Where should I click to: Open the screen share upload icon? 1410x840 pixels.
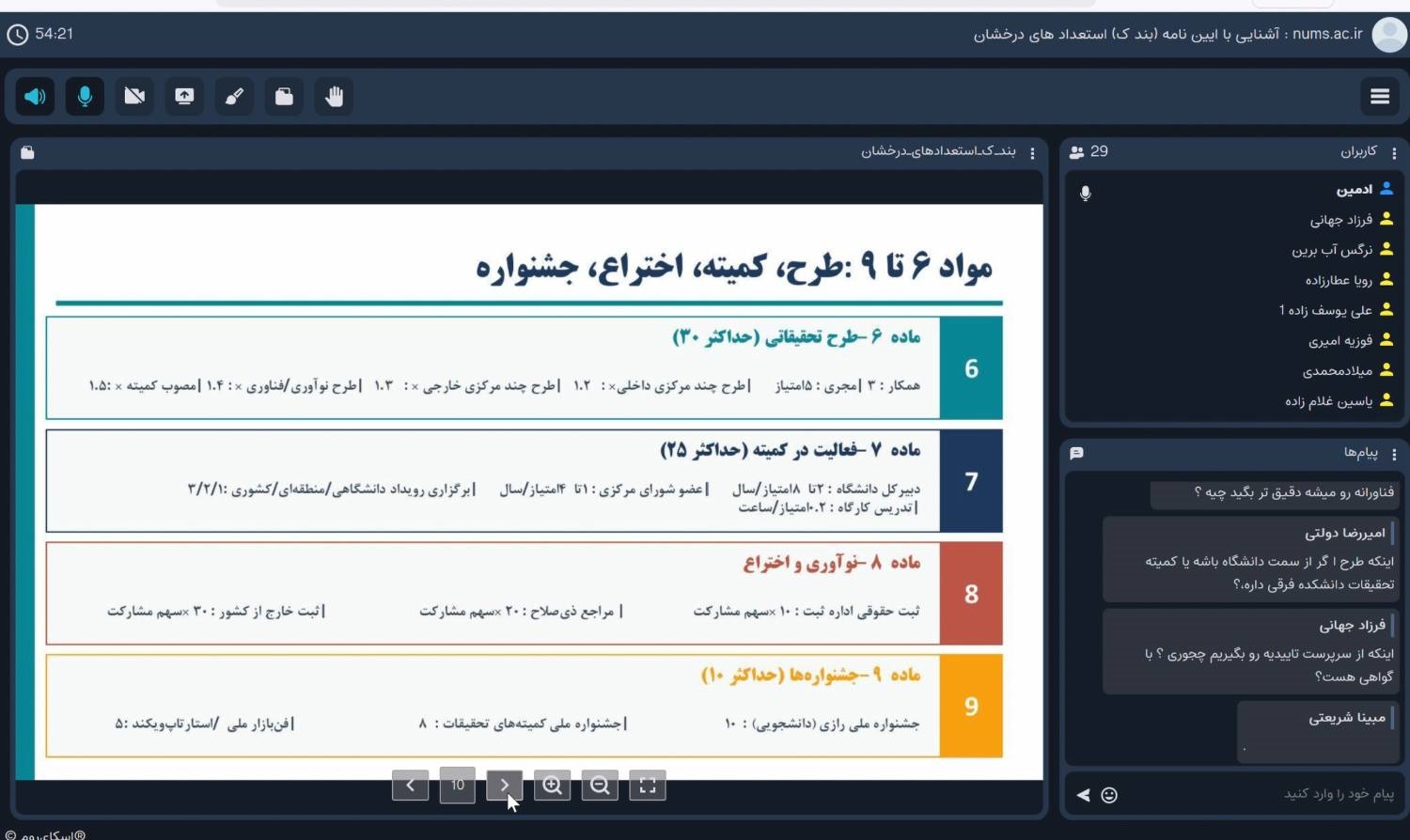(184, 96)
